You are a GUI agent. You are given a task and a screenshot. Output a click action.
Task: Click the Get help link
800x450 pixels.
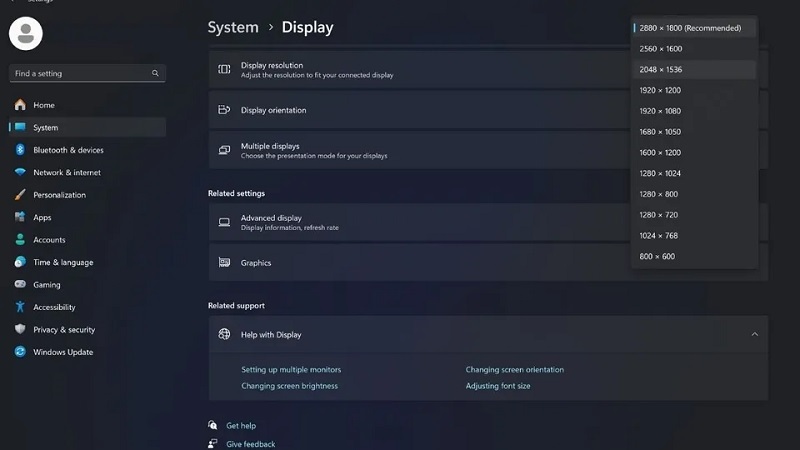[241, 426]
